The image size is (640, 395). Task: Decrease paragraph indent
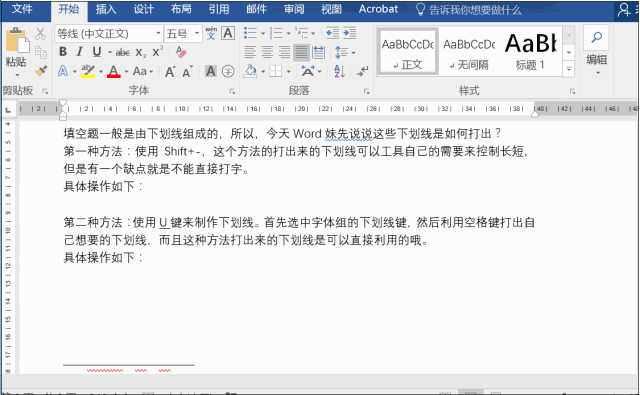[333, 33]
